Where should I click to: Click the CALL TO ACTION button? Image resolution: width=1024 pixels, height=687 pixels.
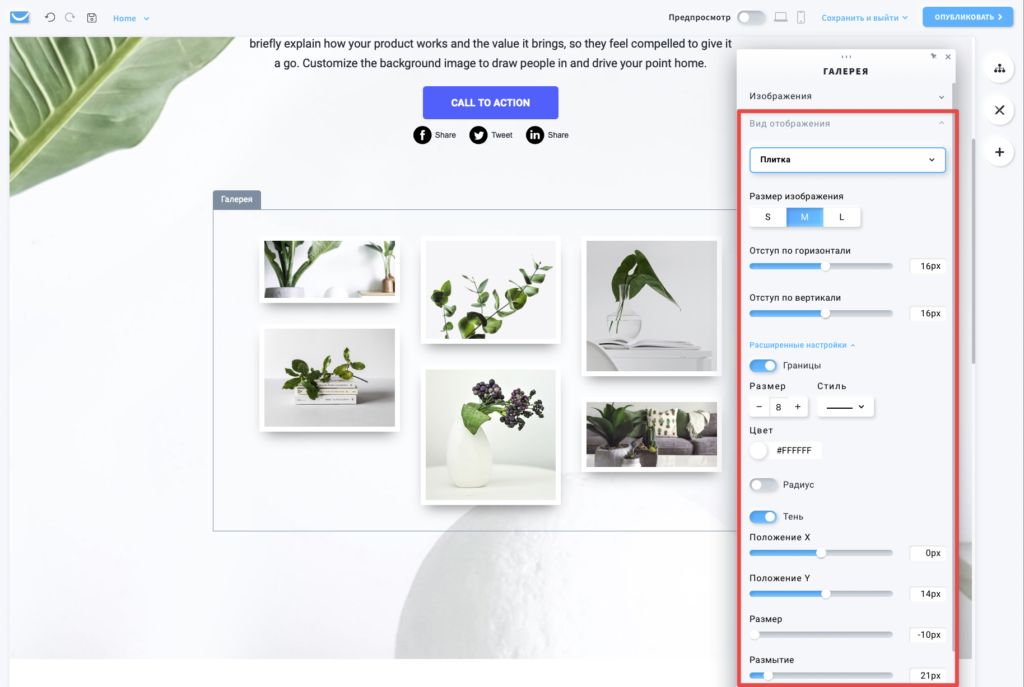[x=490, y=103]
